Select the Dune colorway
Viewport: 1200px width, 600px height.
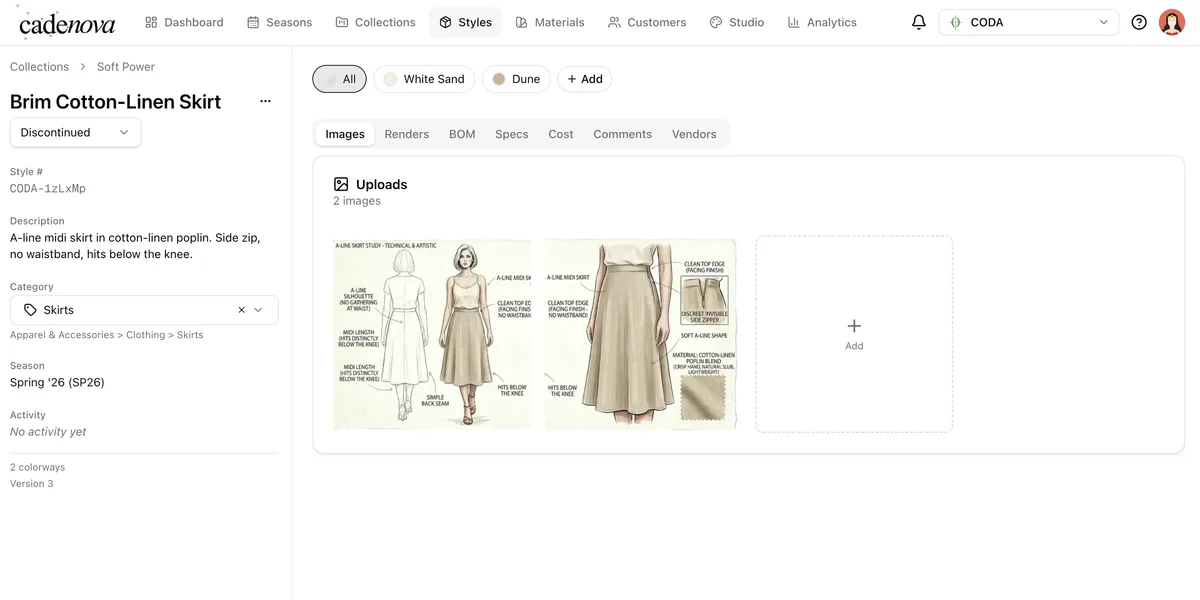click(x=516, y=79)
